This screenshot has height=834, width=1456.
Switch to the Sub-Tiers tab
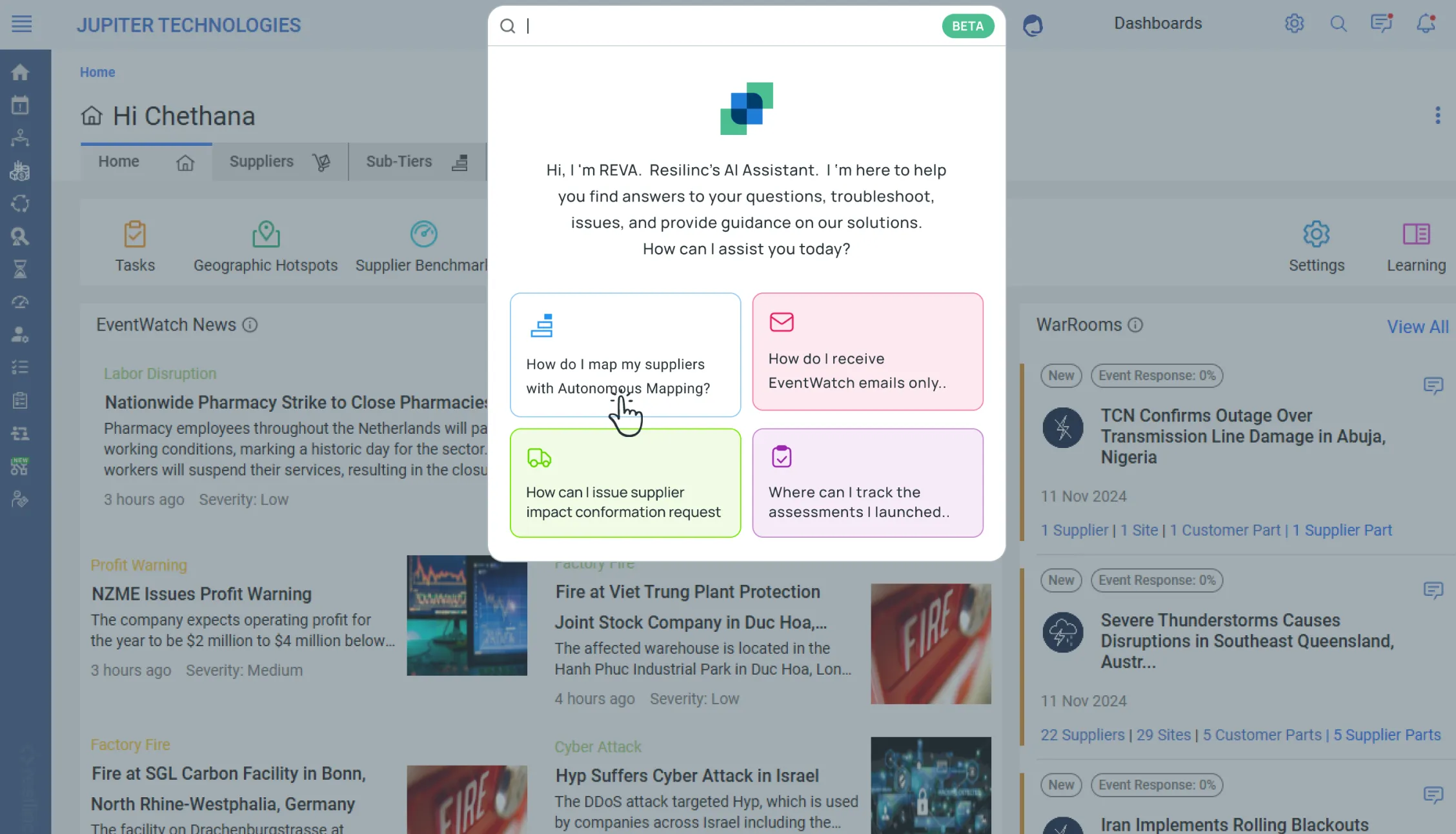pyautogui.click(x=399, y=161)
